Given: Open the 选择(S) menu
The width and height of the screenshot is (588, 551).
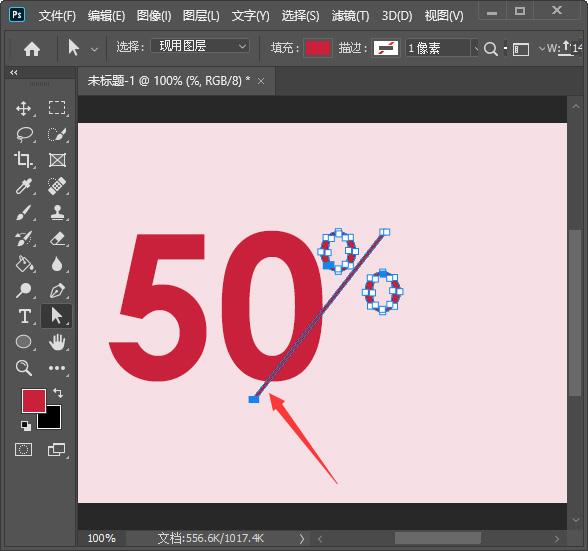Looking at the screenshot, I should click(300, 16).
